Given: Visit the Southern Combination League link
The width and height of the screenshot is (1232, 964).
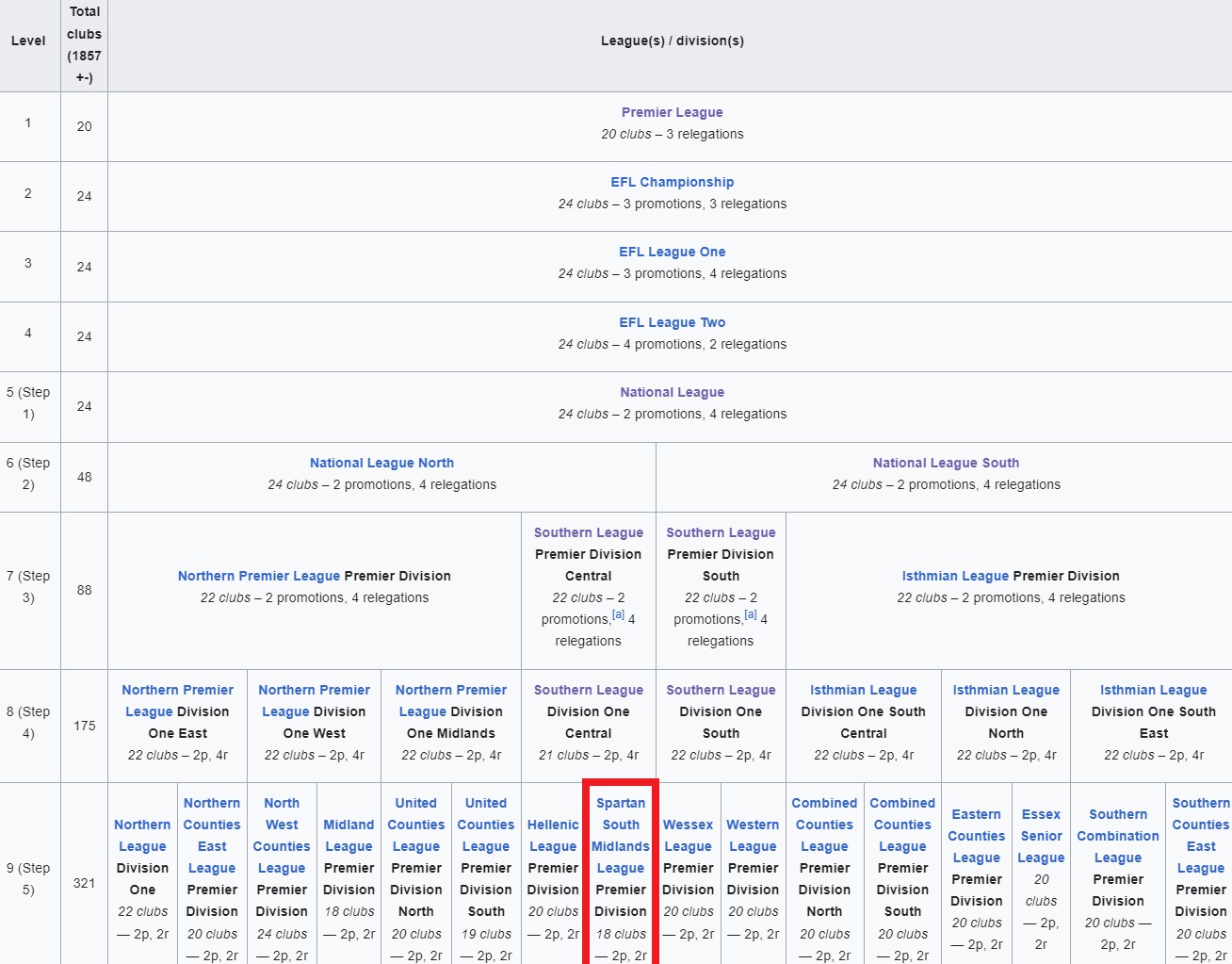Looking at the screenshot, I should point(1118,836).
